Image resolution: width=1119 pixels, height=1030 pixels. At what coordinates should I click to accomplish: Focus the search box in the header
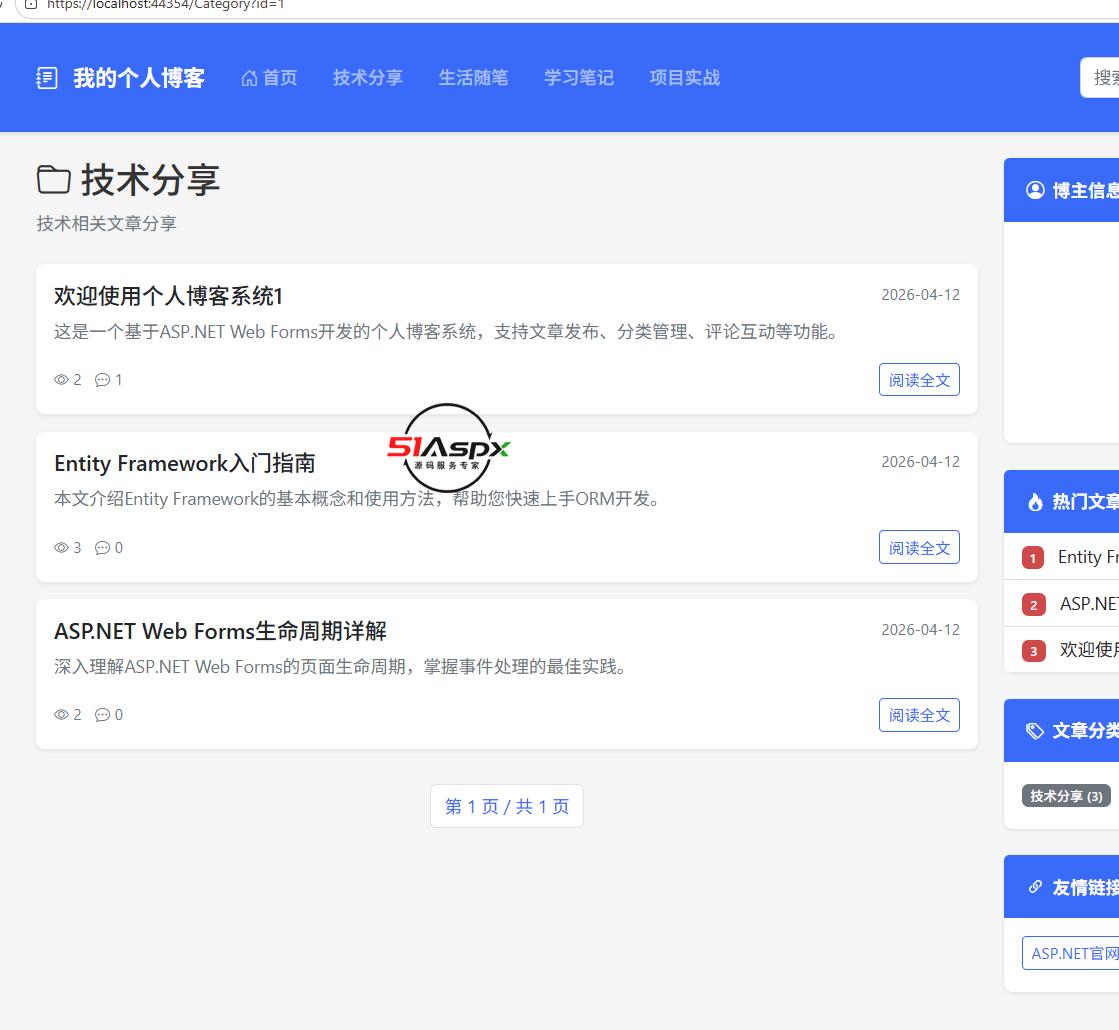pos(1100,78)
